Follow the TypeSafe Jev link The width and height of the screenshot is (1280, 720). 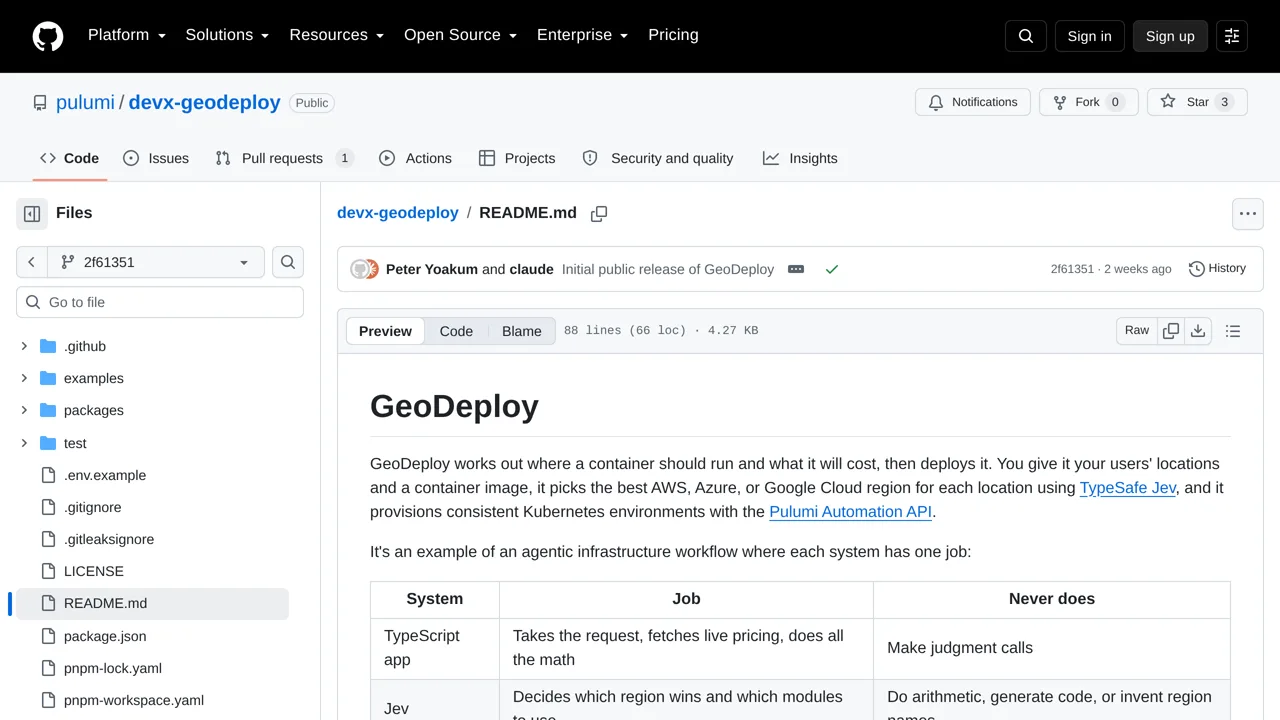click(x=1128, y=488)
